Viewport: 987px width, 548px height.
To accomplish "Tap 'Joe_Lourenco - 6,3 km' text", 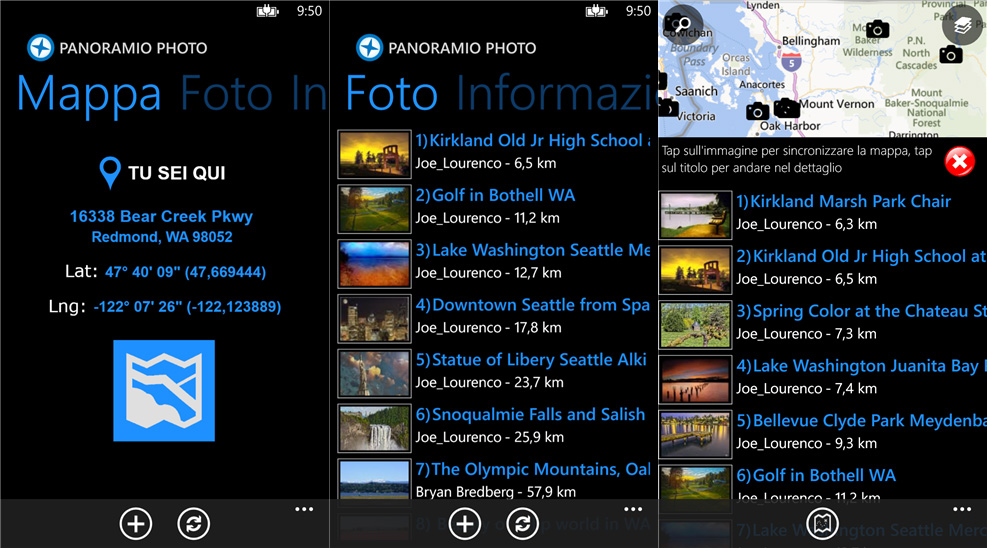I will [806, 225].
